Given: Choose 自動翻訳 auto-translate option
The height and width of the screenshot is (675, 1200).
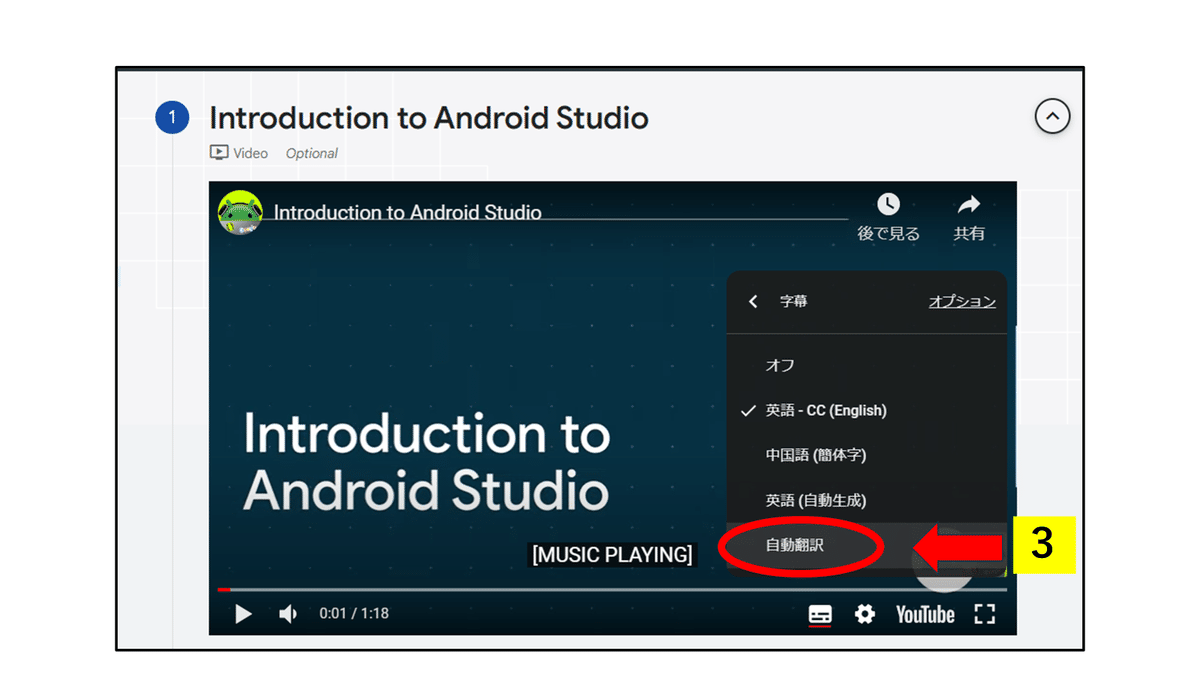Looking at the screenshot, I should 867,545.
